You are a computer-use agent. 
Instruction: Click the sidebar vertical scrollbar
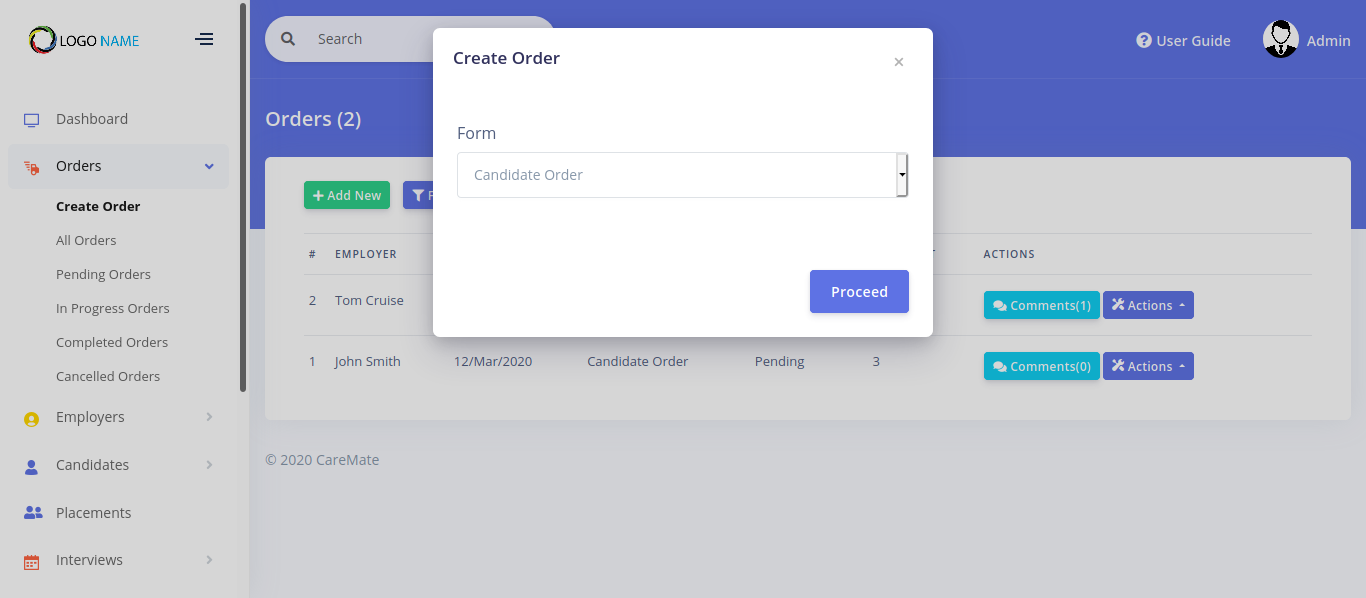[243, 200]
